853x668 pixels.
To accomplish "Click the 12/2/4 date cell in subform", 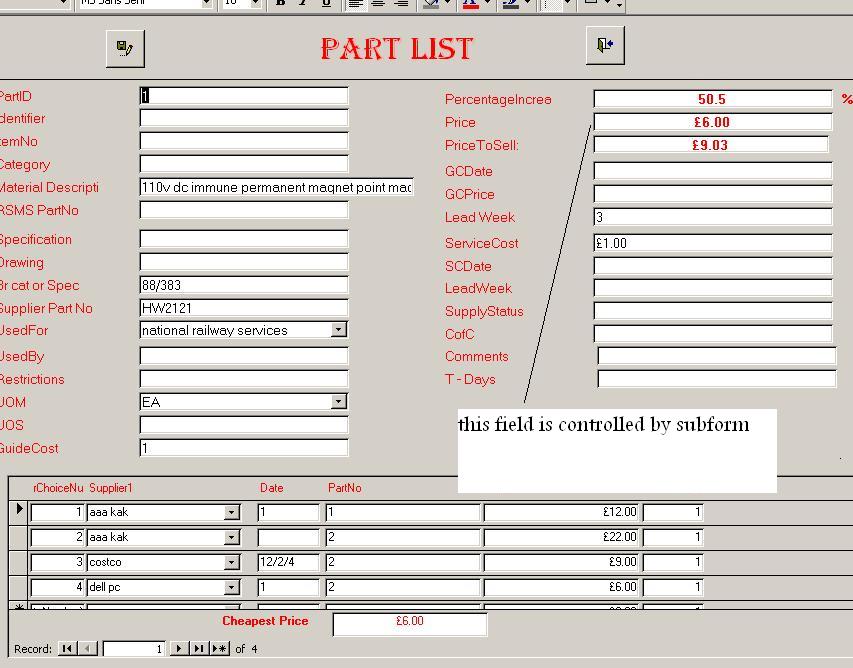I will click(288, 562).
